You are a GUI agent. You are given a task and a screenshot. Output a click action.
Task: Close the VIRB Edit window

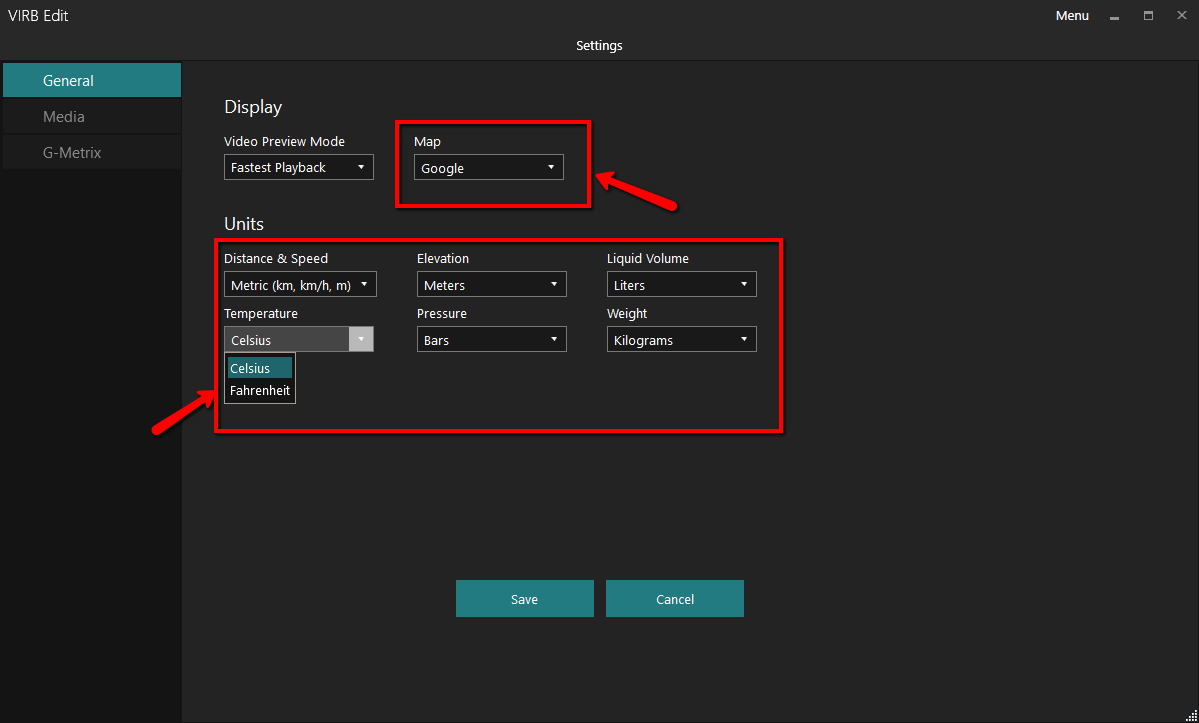[x=1181, y=16]
